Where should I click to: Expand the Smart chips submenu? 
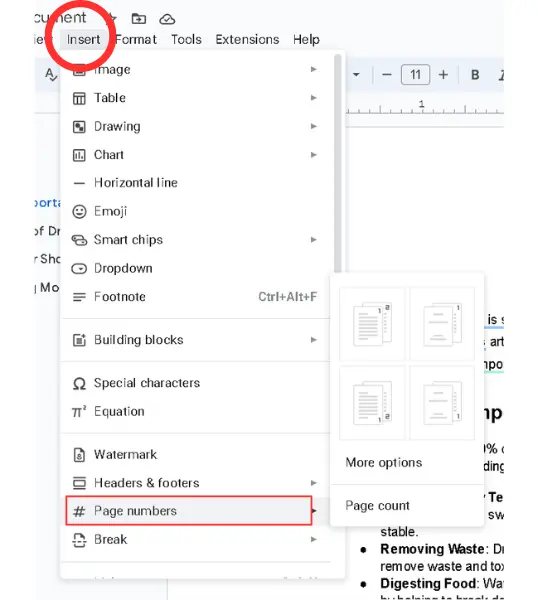(195, 240)
